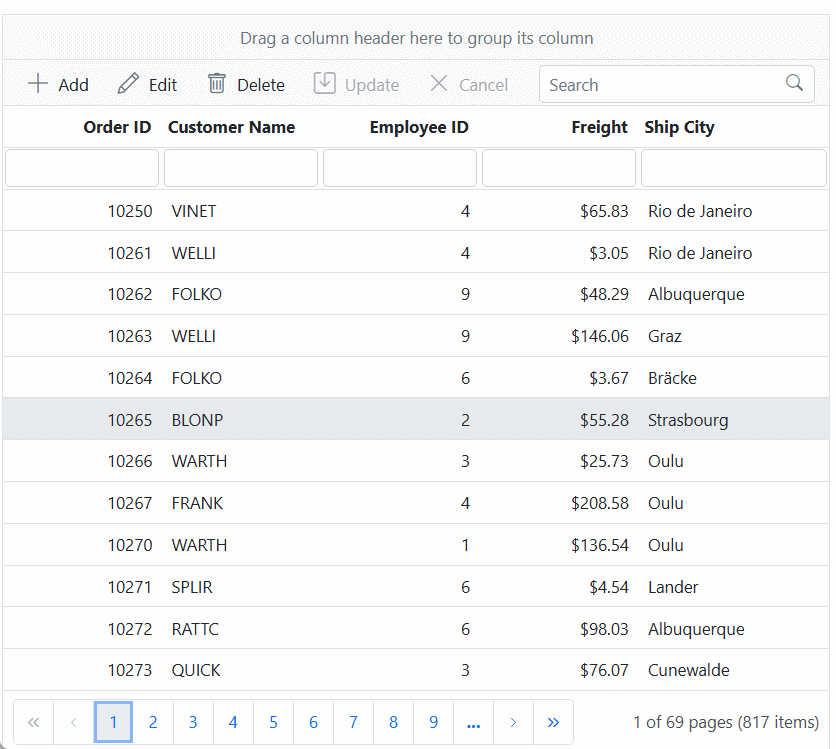836x749 pixels.
Task: Click the Ship City filter input box
Action: click(x=733, y=167)
